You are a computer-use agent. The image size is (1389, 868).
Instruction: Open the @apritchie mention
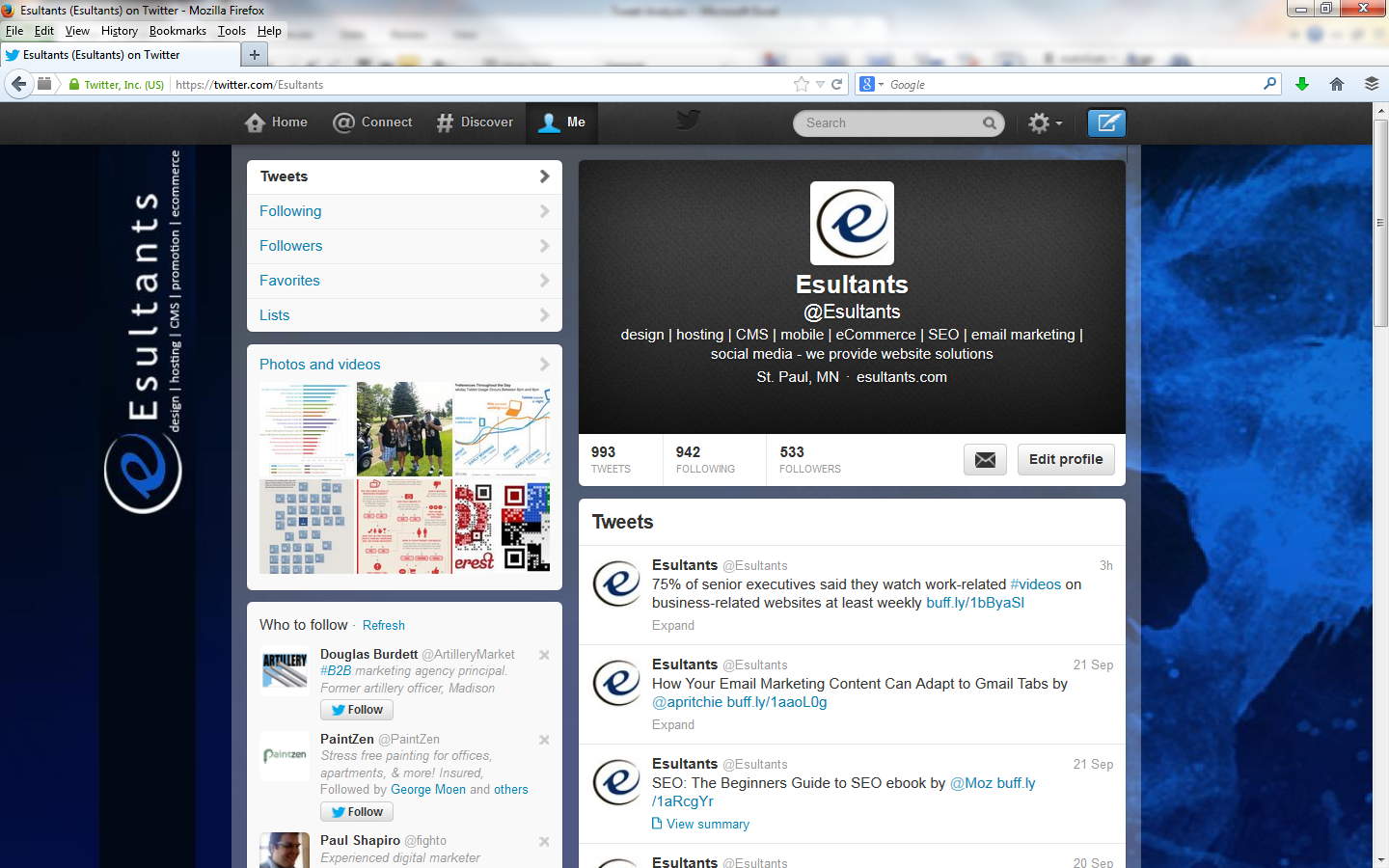687,702
